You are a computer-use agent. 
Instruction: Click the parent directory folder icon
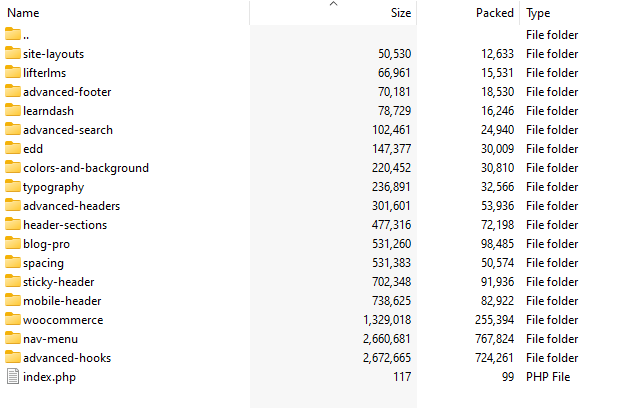pos(12,35)
